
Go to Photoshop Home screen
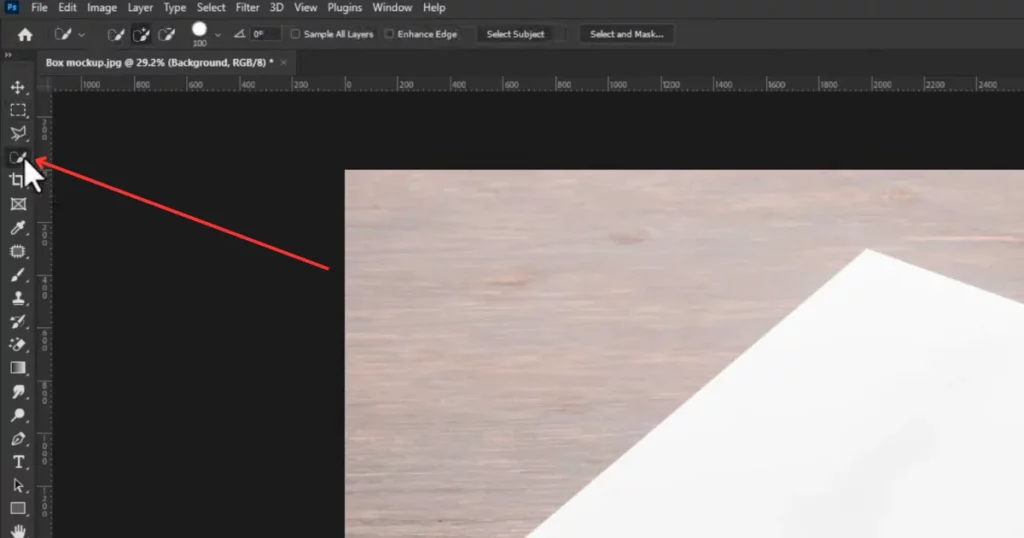[25, 35]
